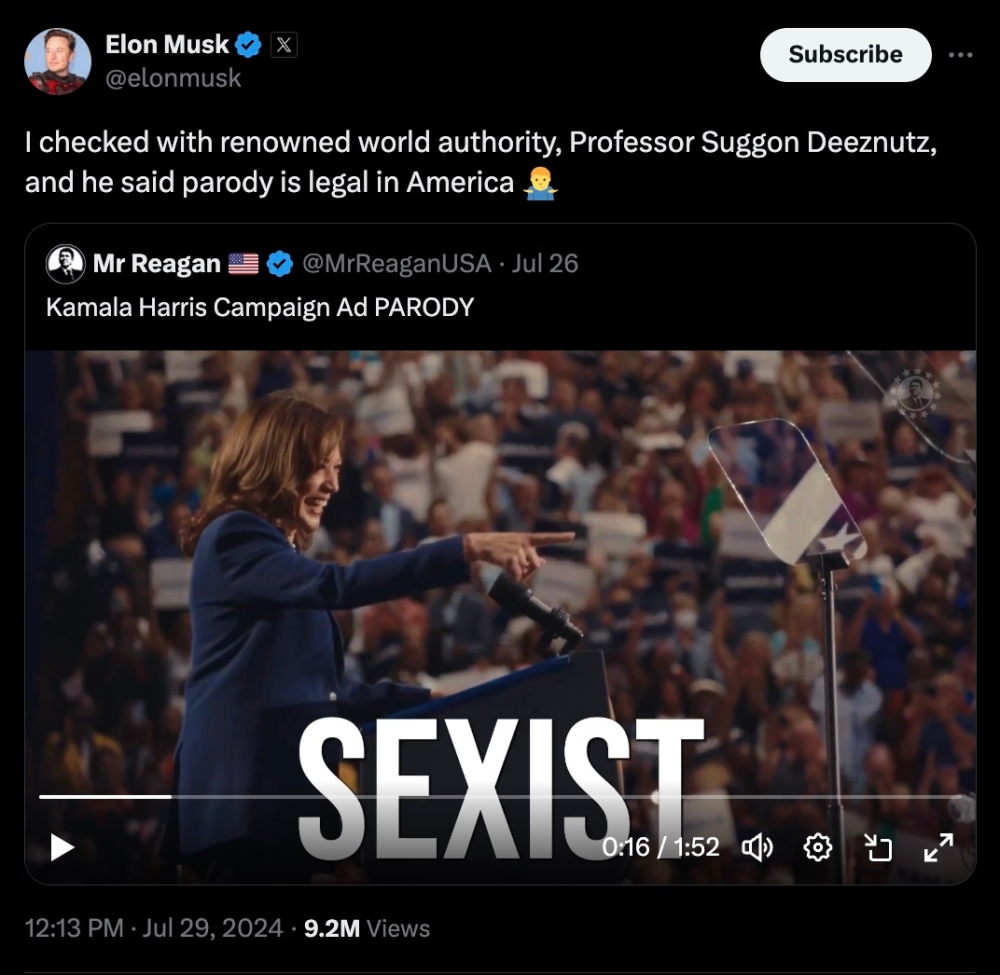Viewport: 1000px width, 975px height.
Task: Click the Subscribe button
Action: [845, 55]
